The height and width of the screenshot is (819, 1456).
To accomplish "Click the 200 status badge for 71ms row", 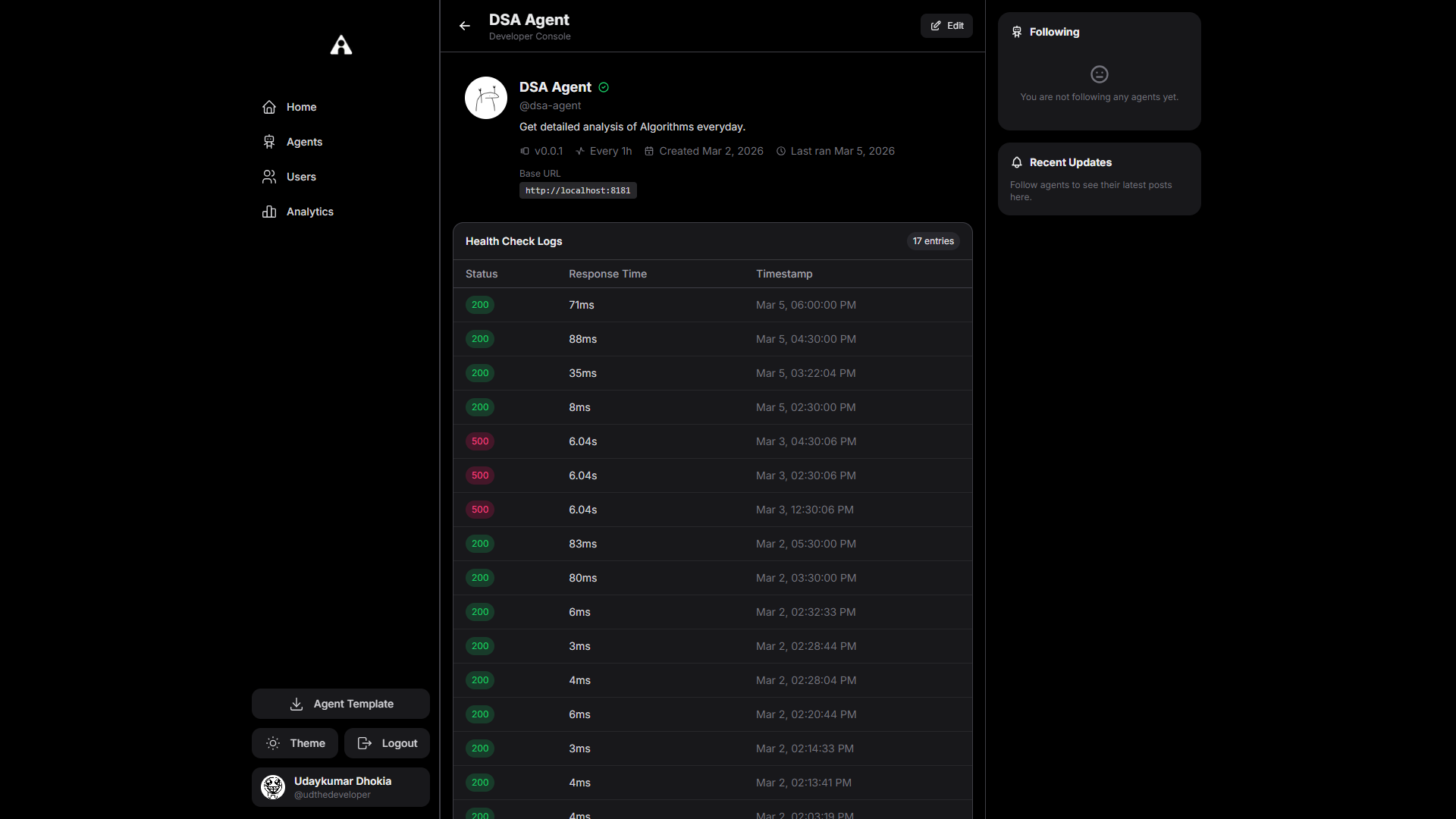I will 480,305.
